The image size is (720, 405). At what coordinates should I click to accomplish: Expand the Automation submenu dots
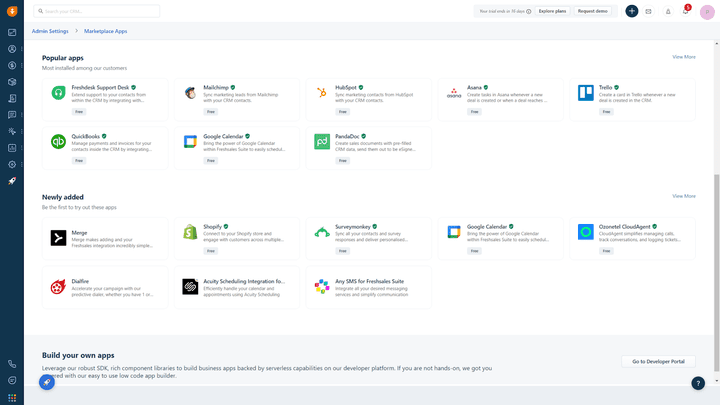22,131
